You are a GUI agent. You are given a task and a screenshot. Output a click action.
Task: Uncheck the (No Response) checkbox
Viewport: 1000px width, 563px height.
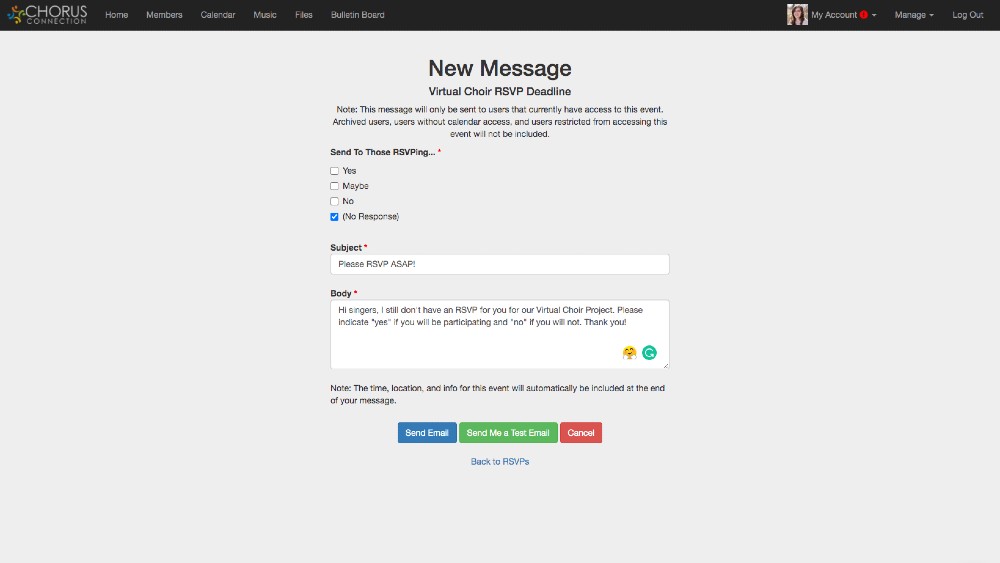click(335, 217)
